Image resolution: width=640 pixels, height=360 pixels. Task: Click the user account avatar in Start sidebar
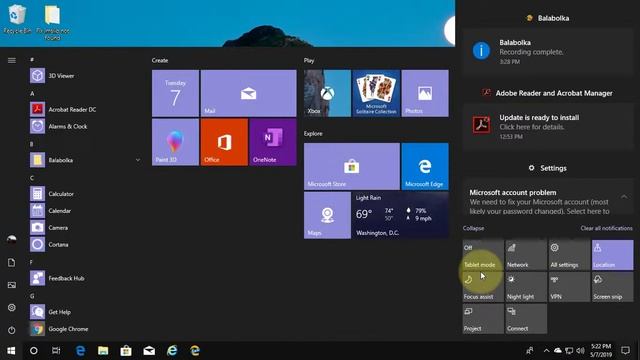pyautogui.click(x=11, y=240)
